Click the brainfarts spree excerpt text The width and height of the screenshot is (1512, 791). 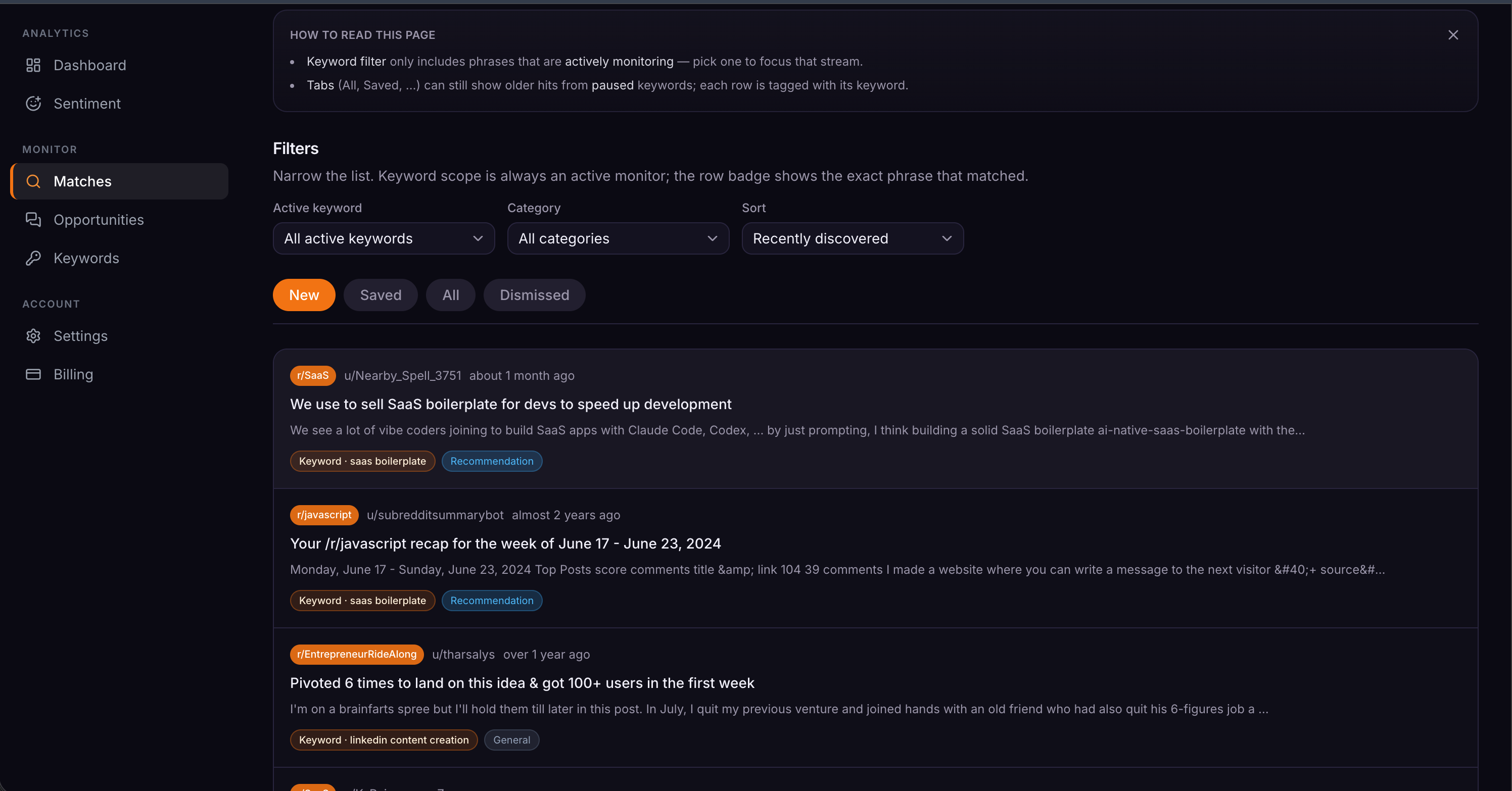tap(779, 709)
